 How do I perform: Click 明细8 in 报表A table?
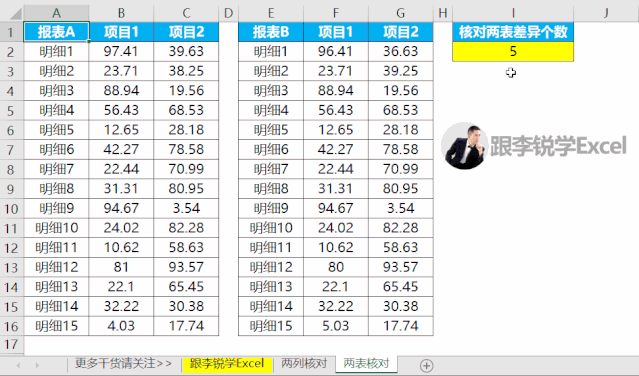pos(56,189)
